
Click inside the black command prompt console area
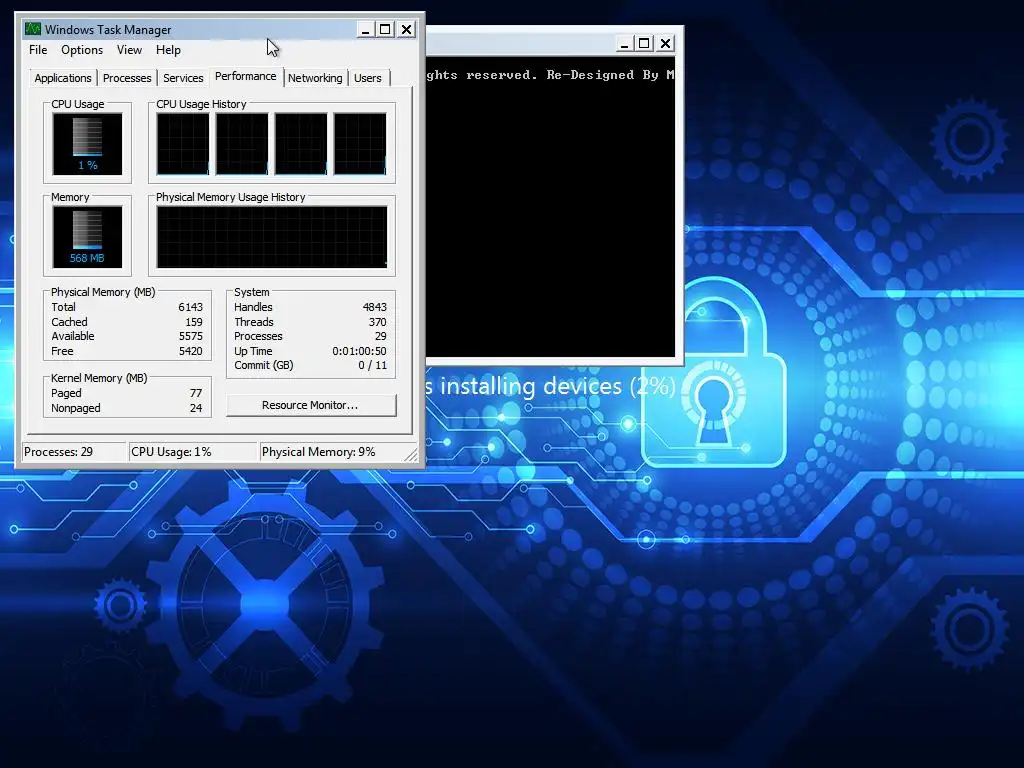pos(550,209)
